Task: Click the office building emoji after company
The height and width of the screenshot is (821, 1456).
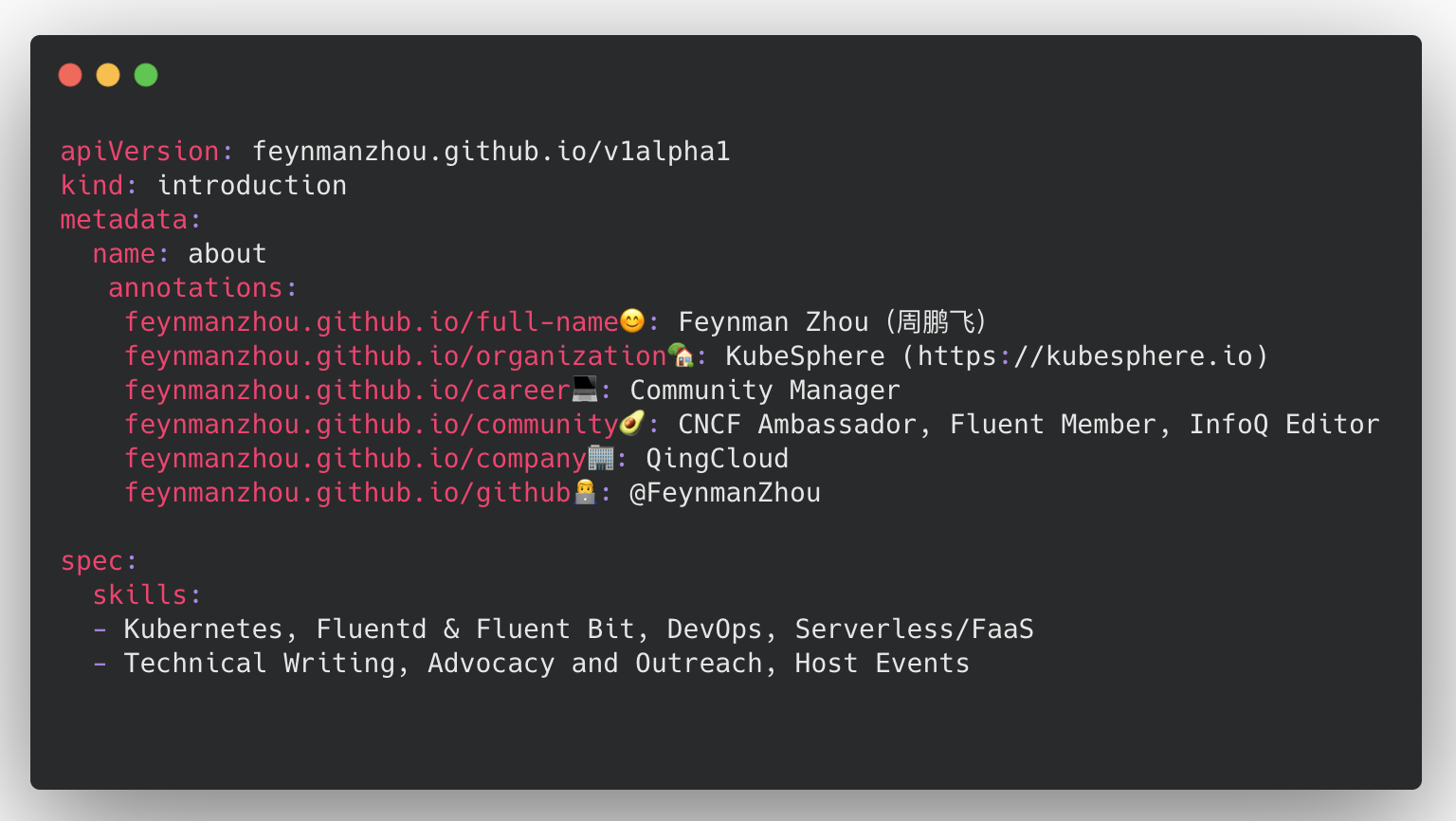Action: (x=601, y=458)
